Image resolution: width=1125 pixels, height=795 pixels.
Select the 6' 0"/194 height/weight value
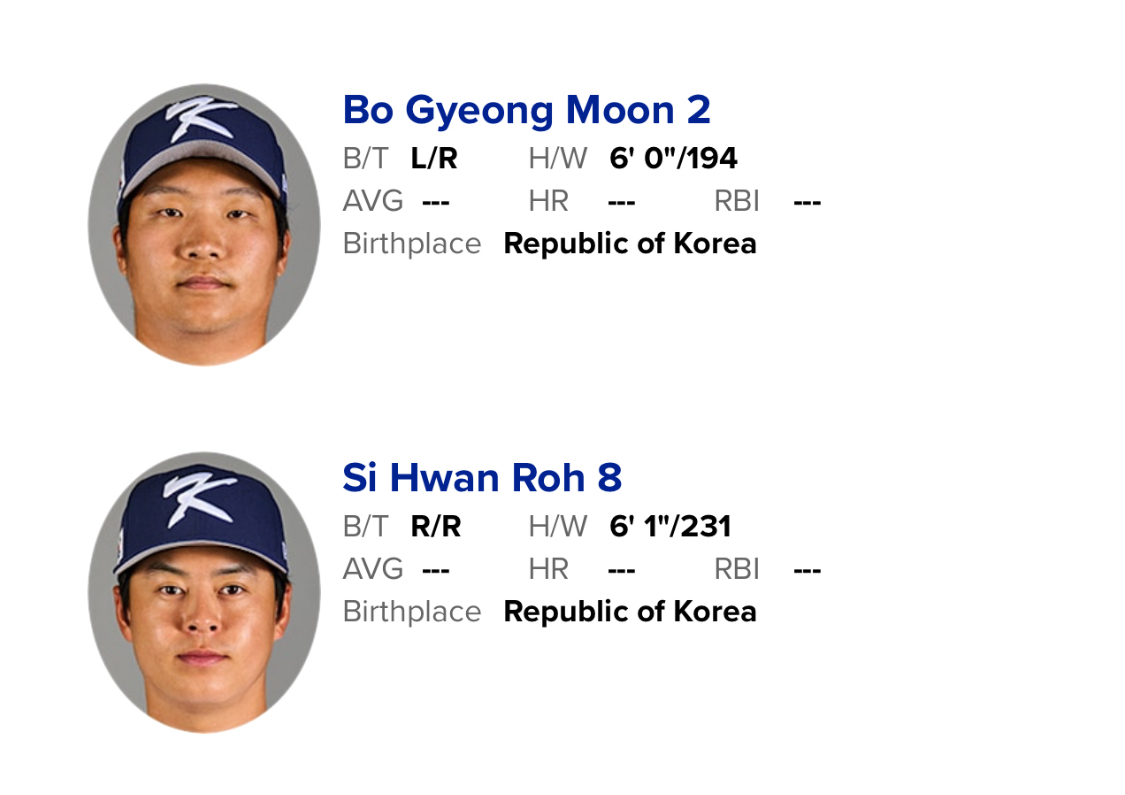(x=673, y=158)
